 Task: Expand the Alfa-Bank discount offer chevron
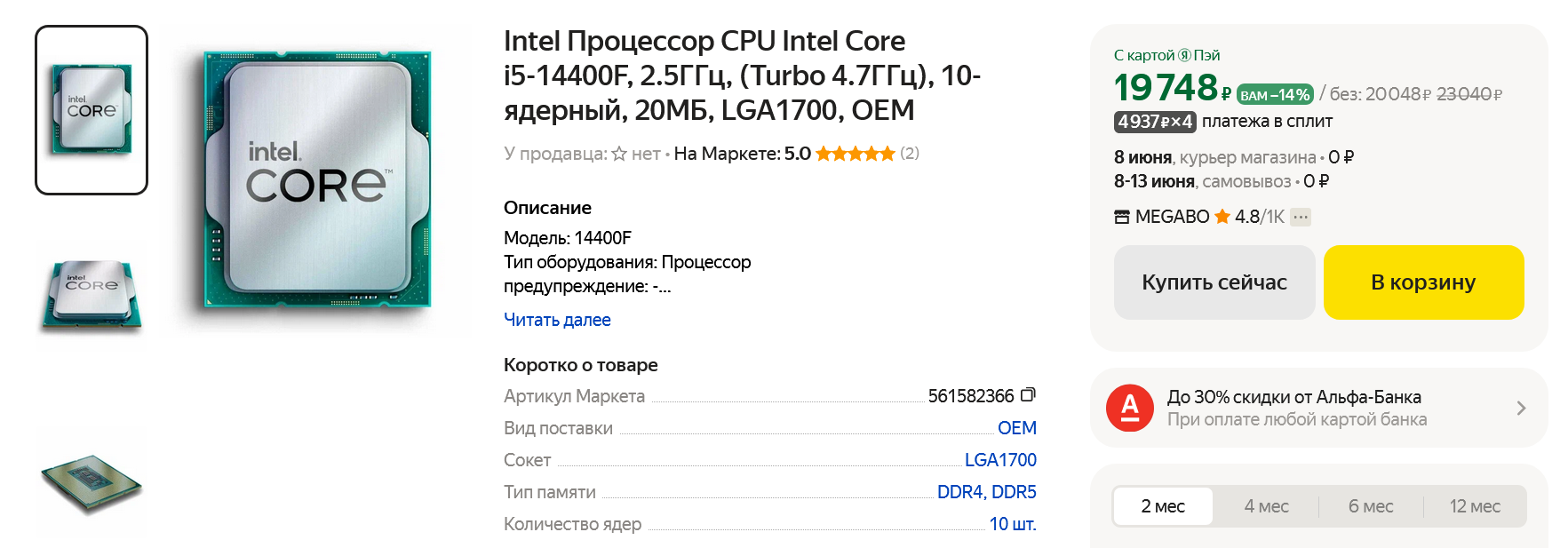coord(1521,408)
